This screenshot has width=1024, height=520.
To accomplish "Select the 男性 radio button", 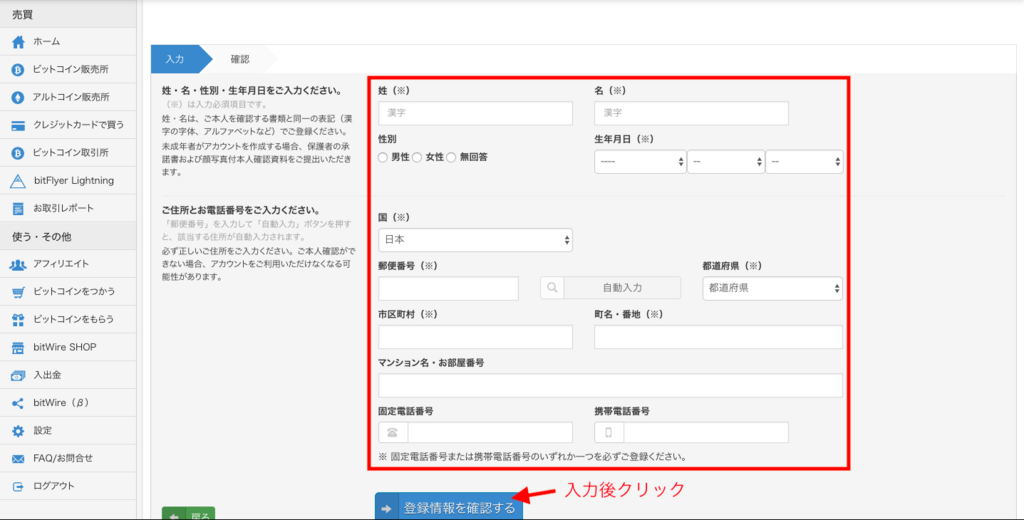I will (x=383, y=157).
